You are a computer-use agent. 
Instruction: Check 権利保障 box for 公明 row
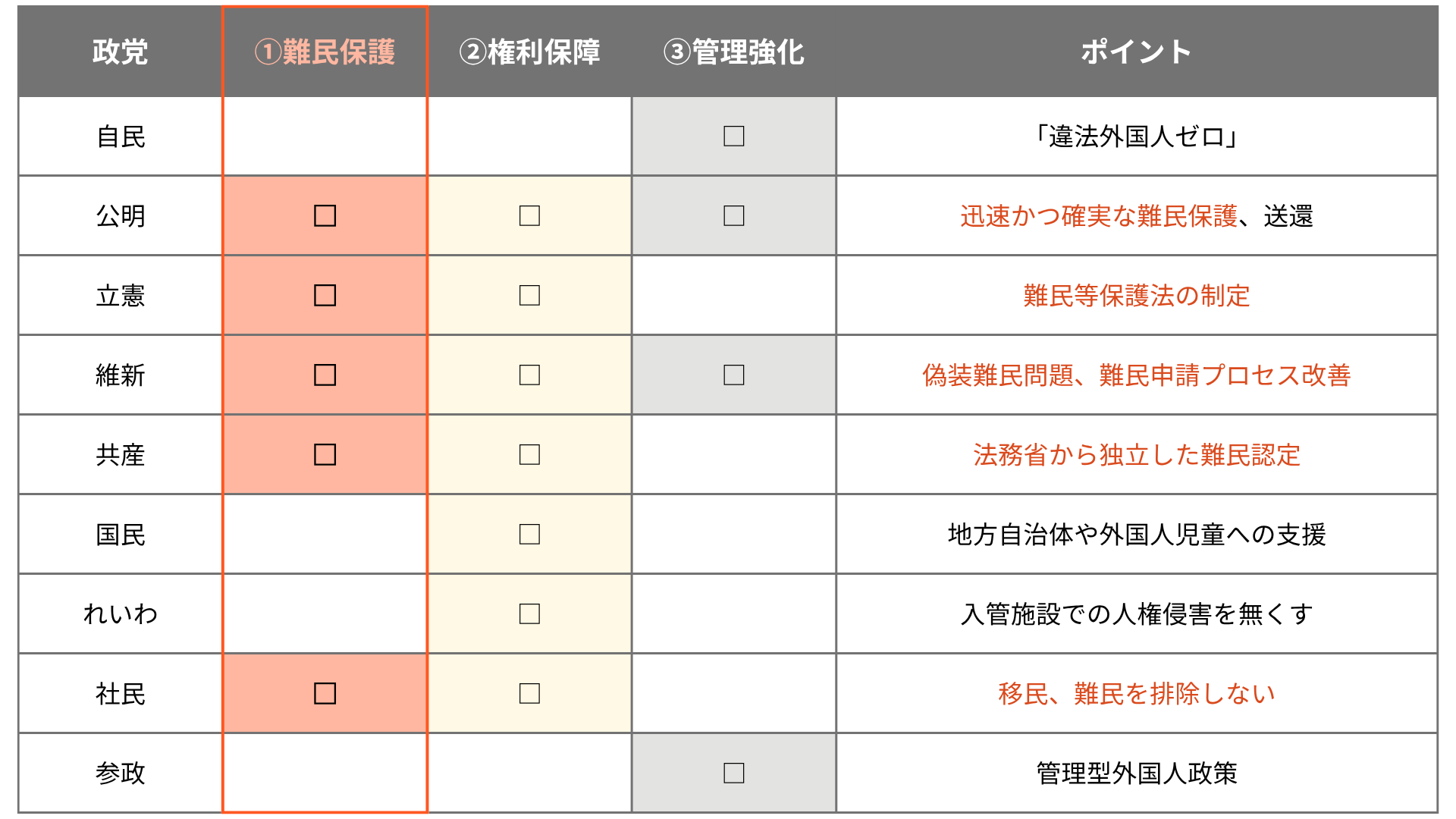(x=529, y=216)
